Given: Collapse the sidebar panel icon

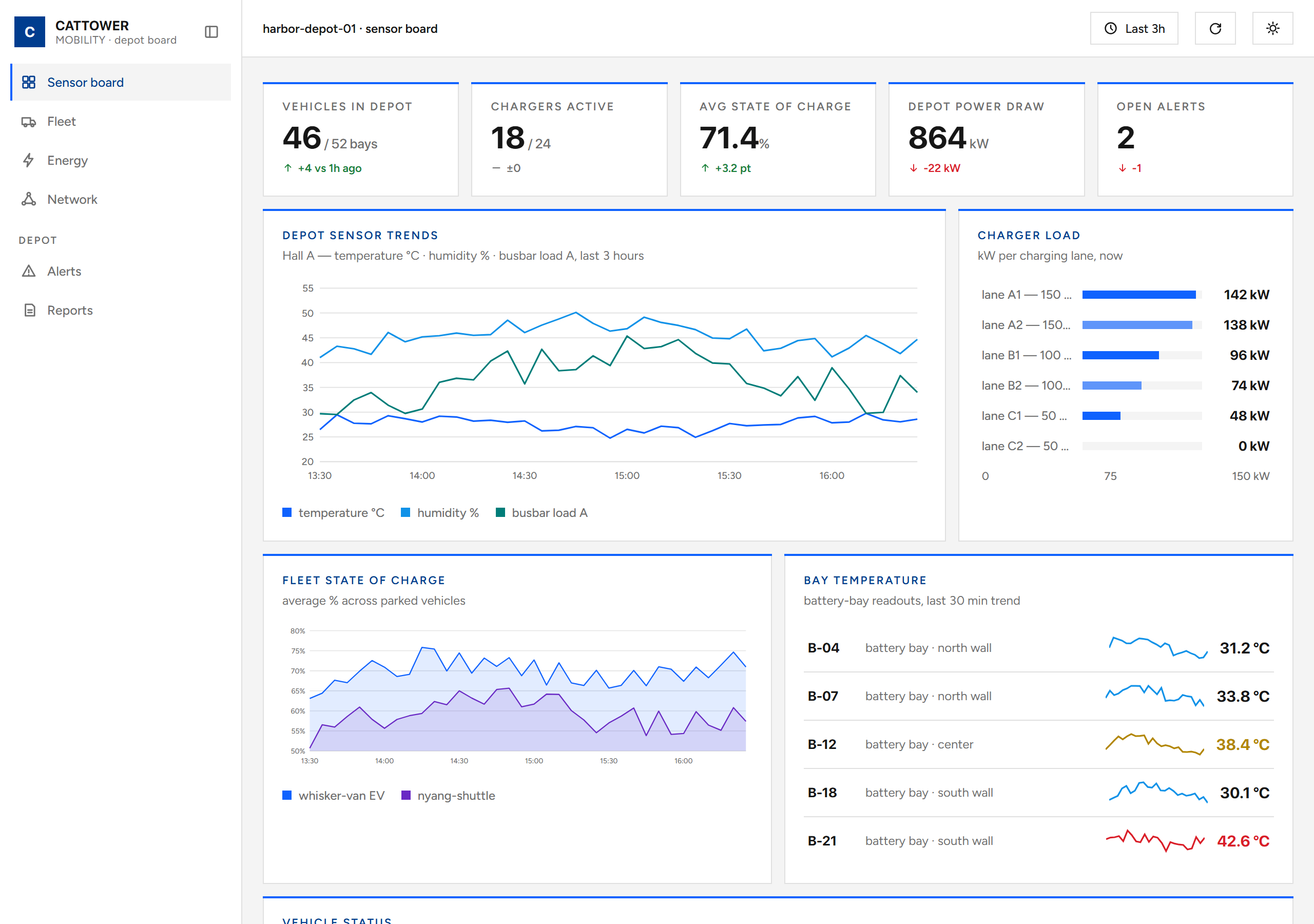Looking at the screenshot, I should (211, 32).
